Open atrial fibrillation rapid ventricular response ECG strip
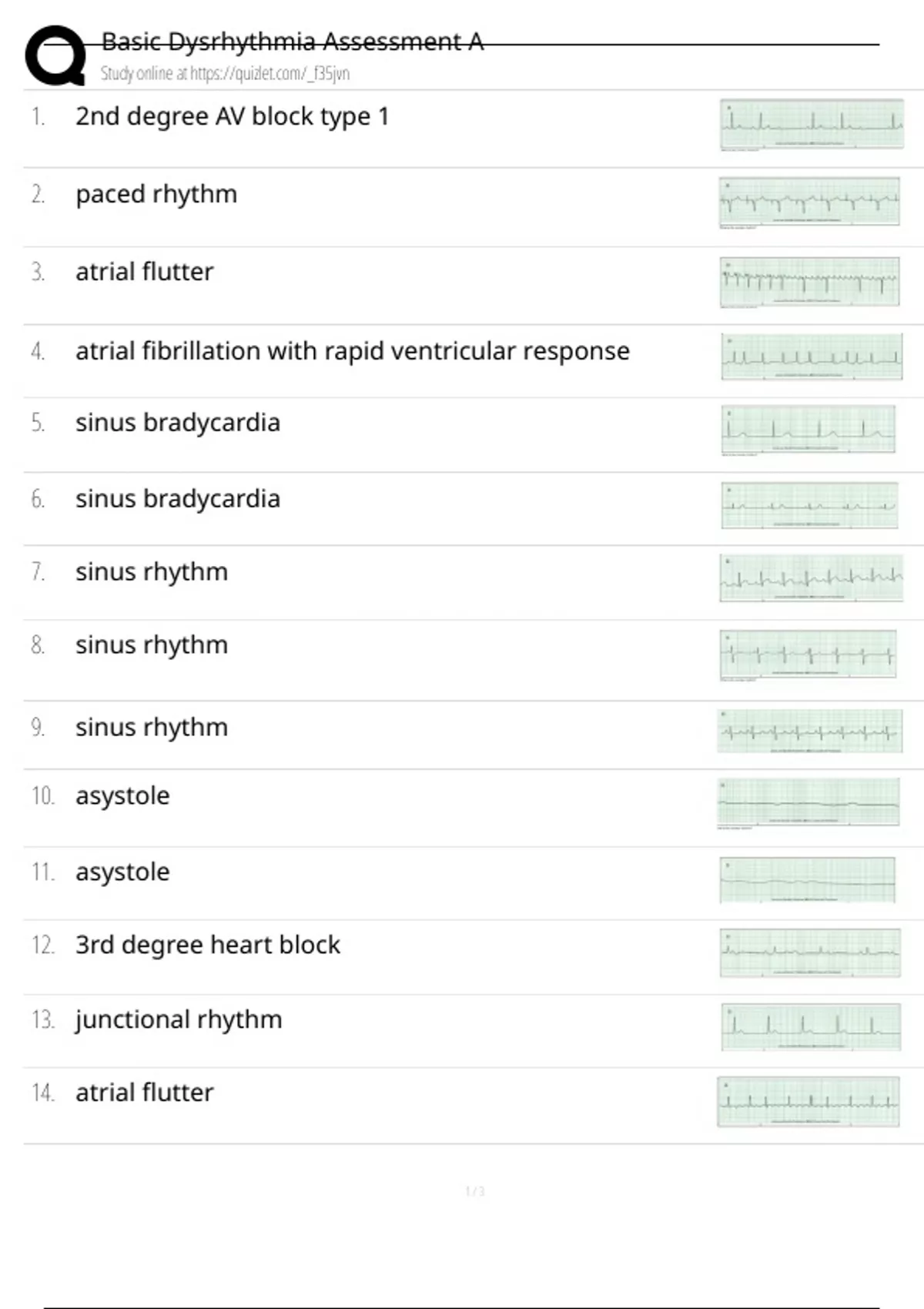 (812, 357)
